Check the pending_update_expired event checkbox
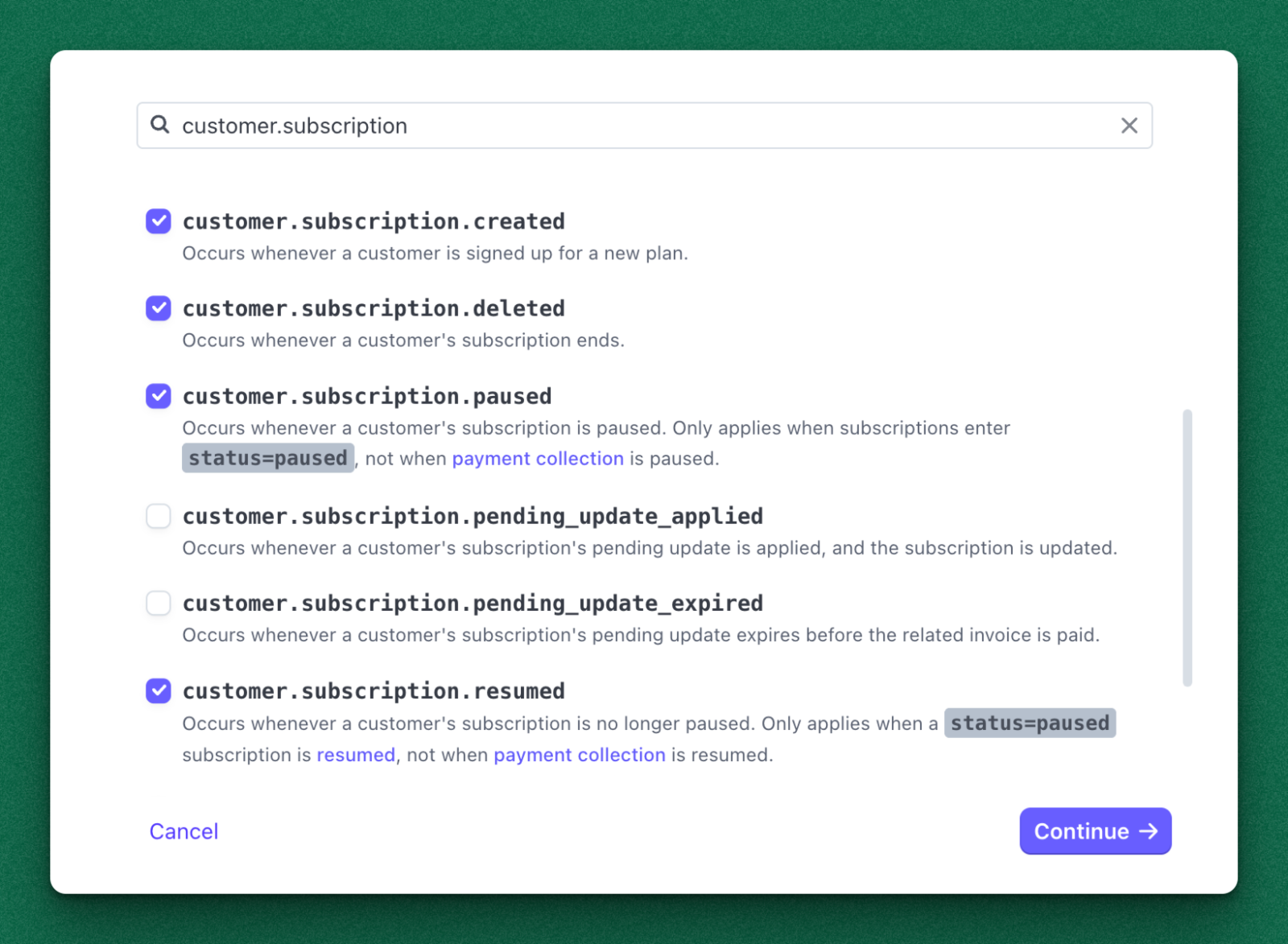This screenshot has height=944, width=1288. click(x=159, y=603)
